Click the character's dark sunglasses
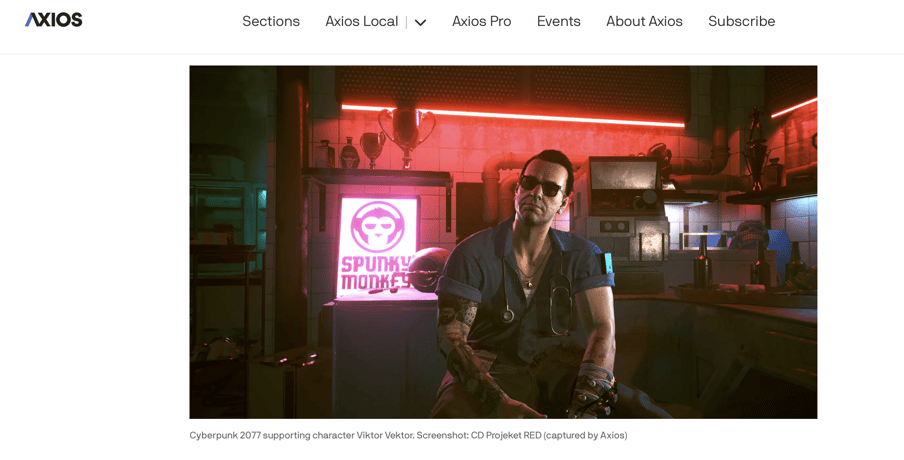The image size is (904, 460). click(541, 186)
